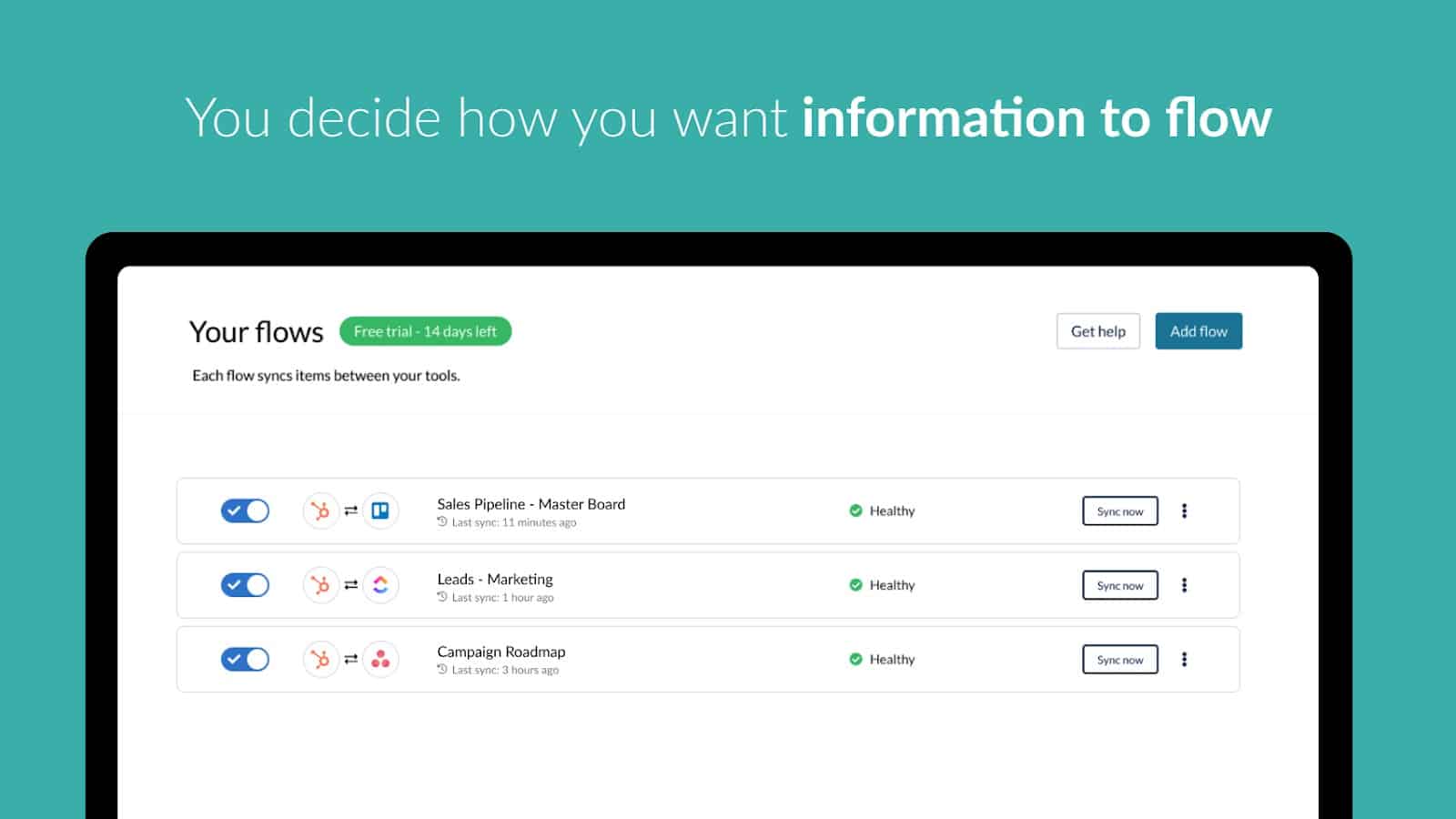Open the Campaign Roadmap flow name
Viewport: 1456px width, 819px height.
pos(501,652)
